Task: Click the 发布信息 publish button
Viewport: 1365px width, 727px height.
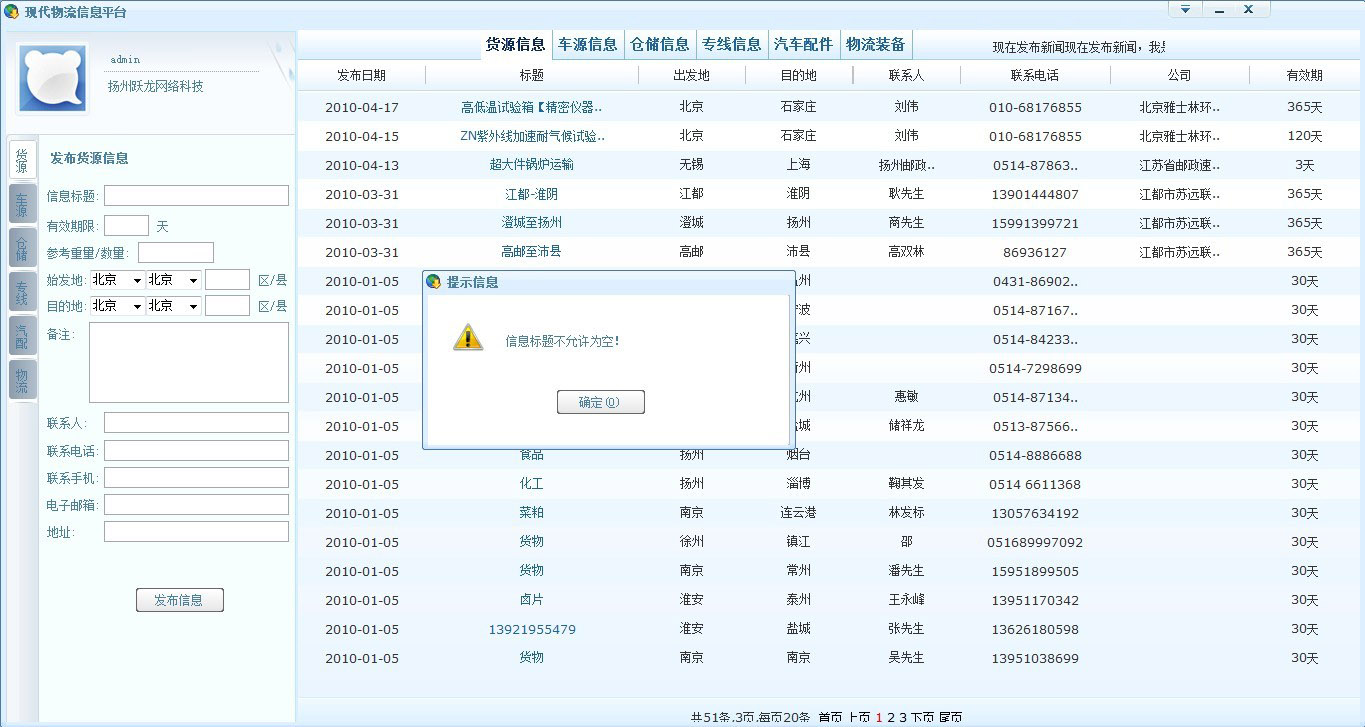Action: coord(179,600)
